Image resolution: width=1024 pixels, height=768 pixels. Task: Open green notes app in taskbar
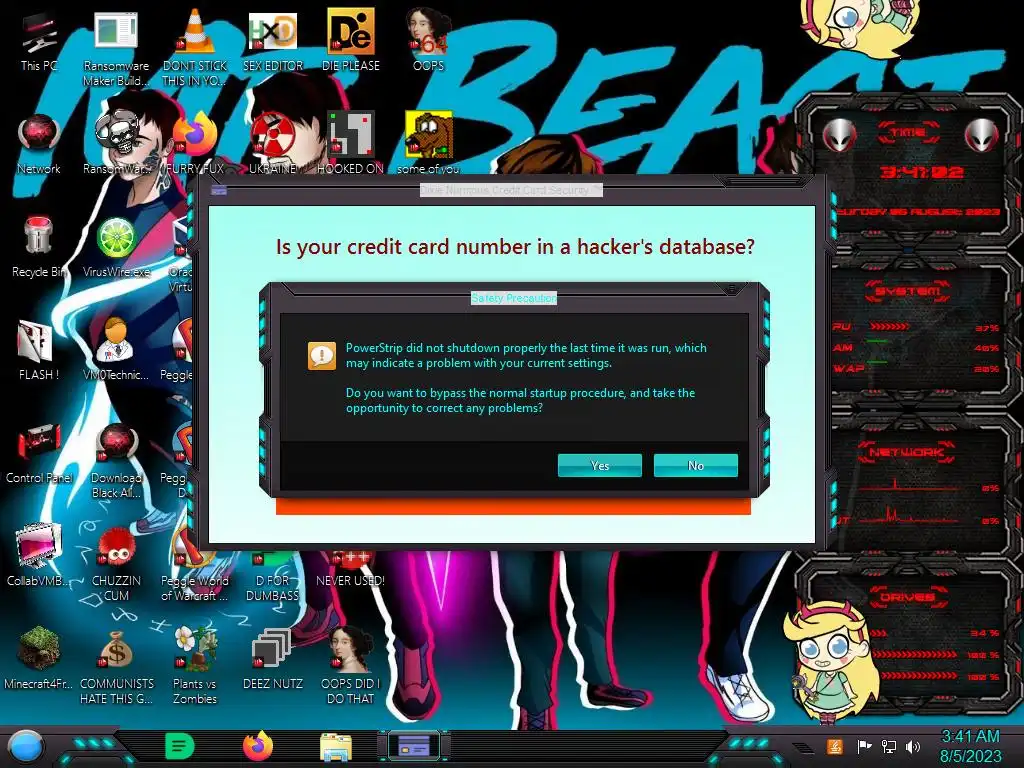[180, 746]
